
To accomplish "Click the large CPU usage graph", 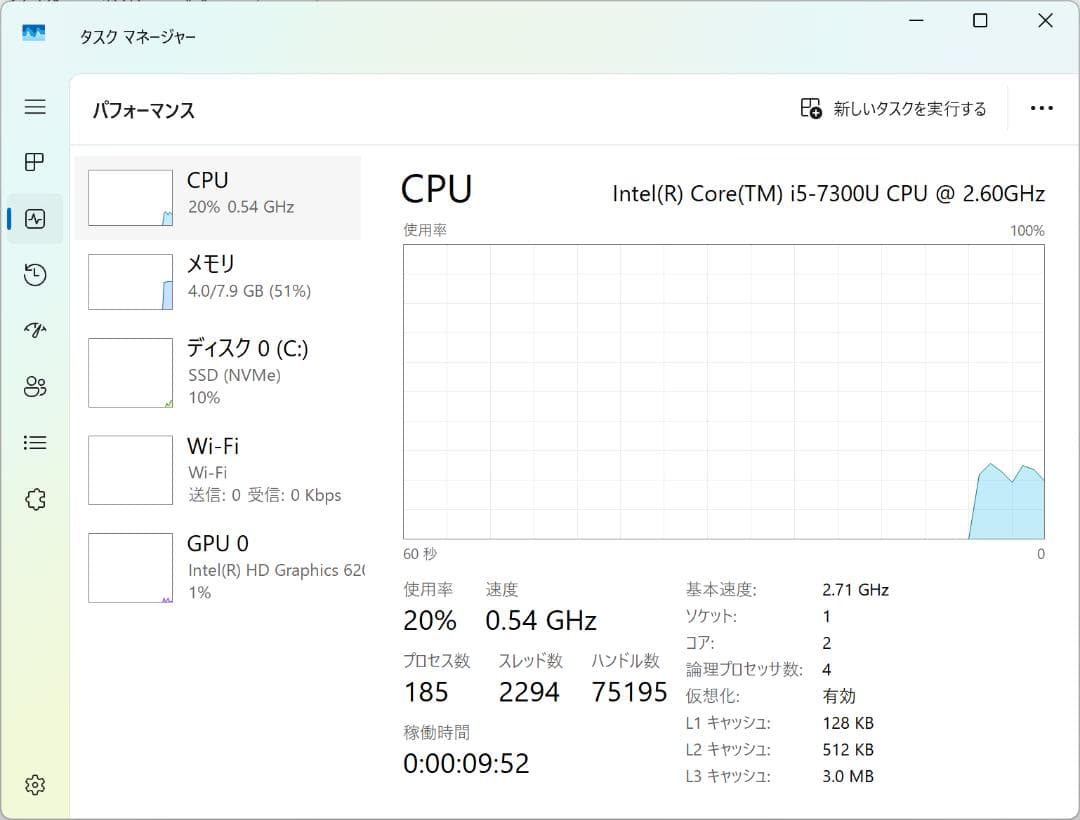I will [x=722, y=390].
